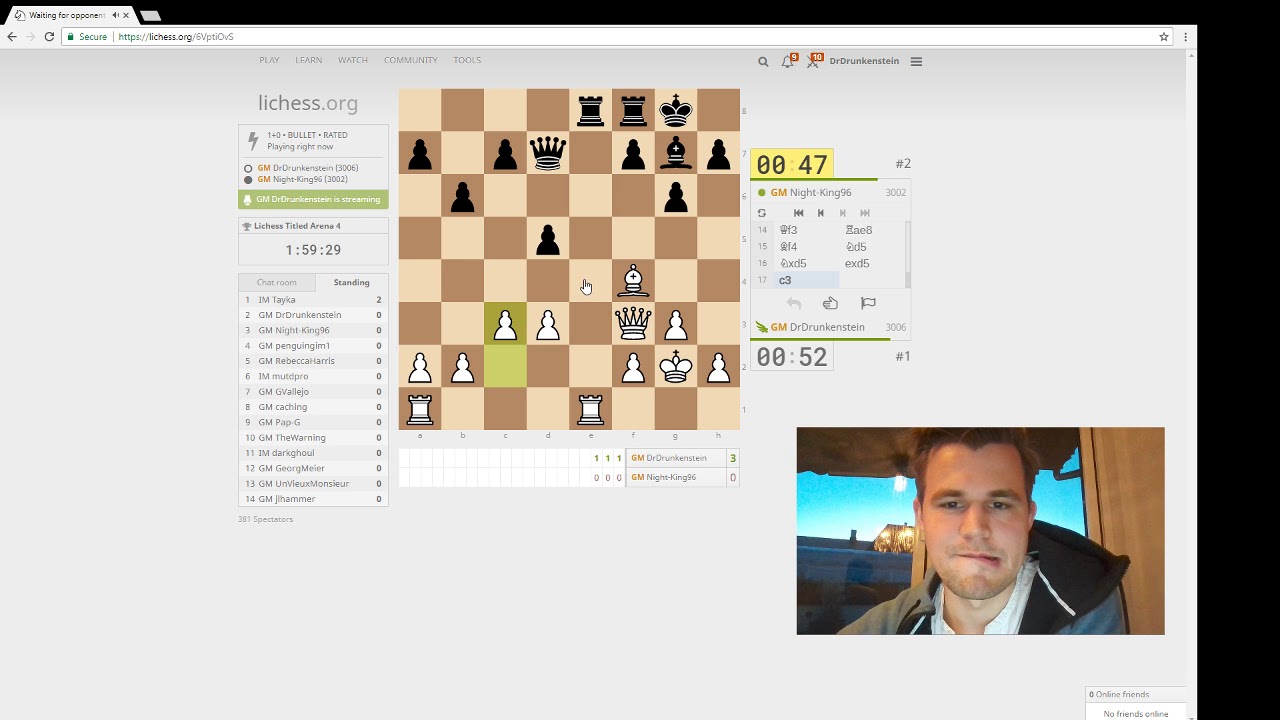Click the white rook on a1

coord(420,409)
